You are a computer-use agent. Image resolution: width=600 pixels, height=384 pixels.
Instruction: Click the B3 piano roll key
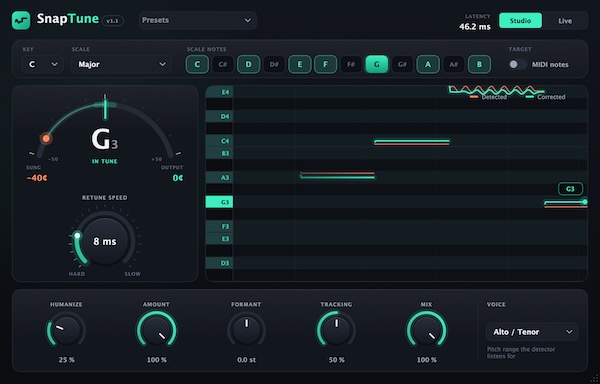219,153
